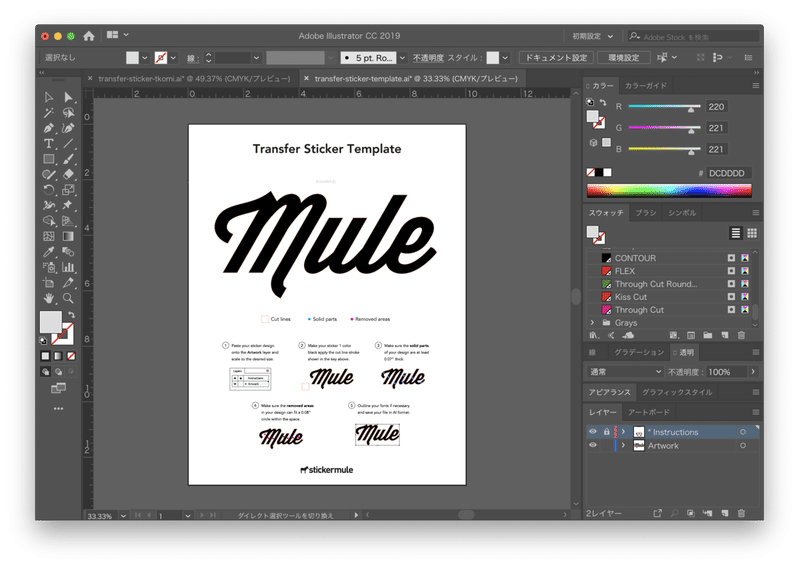Open the 初期設定 workspace dropdown
Viewport: 800px width, 568px height.
[x=592, y=36]
